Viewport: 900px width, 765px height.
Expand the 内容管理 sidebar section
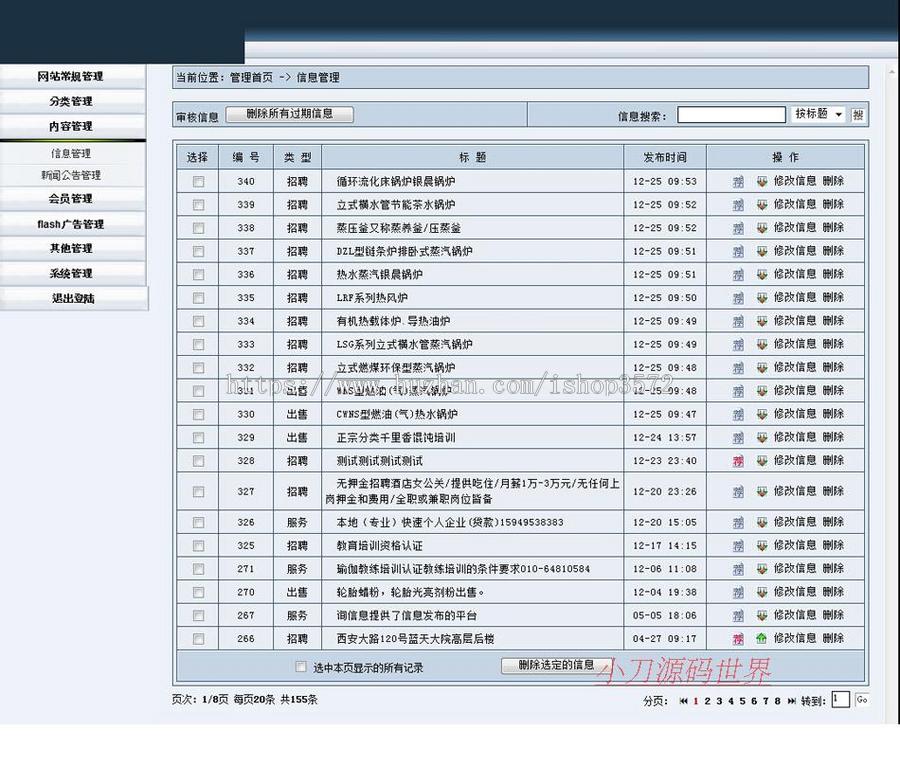75,126
